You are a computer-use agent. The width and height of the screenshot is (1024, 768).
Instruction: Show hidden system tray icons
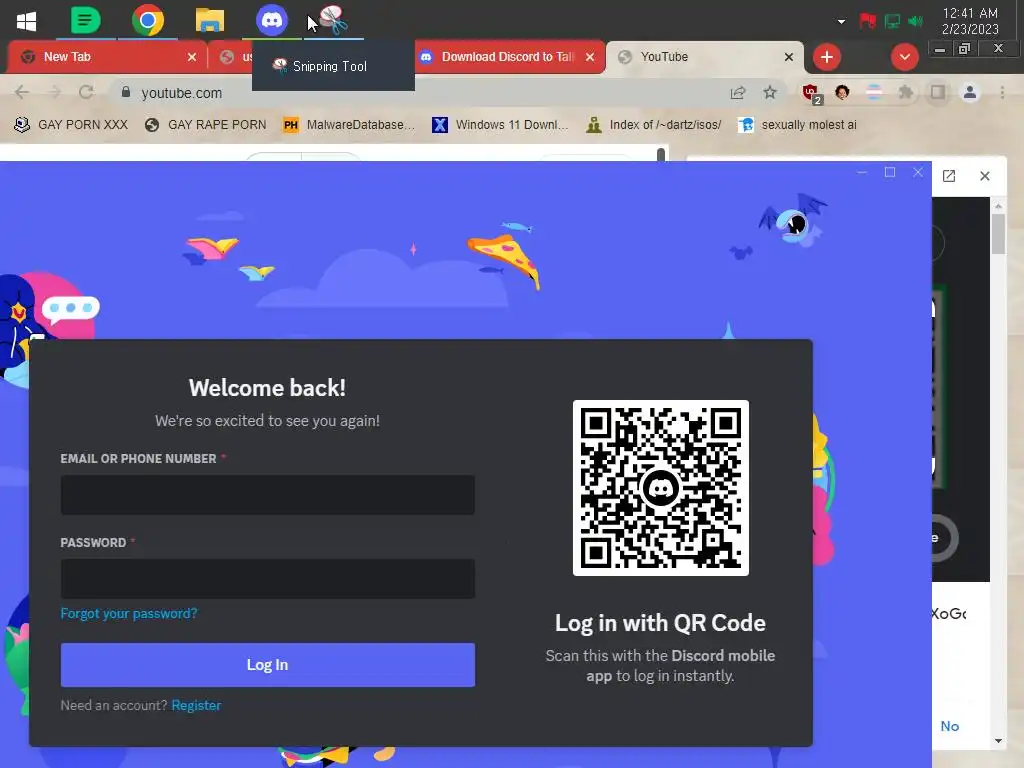tap(841, 22)
